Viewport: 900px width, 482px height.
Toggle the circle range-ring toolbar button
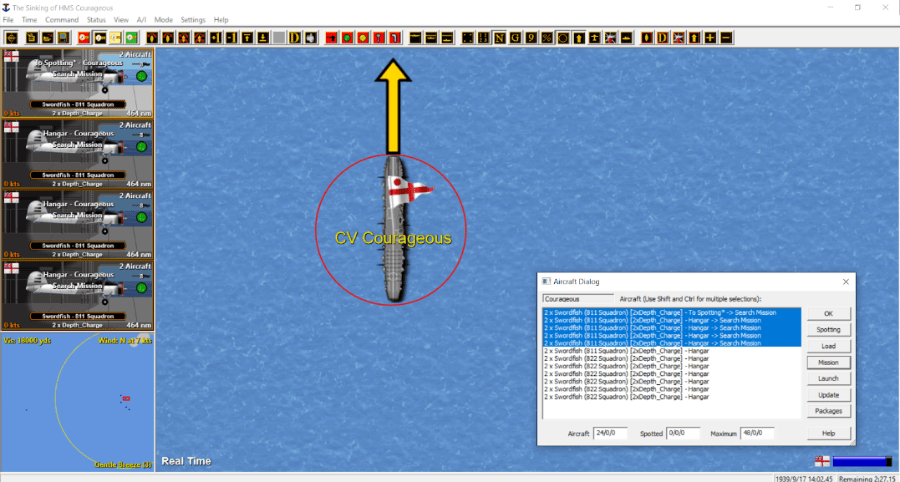click(x=563, y=38)
